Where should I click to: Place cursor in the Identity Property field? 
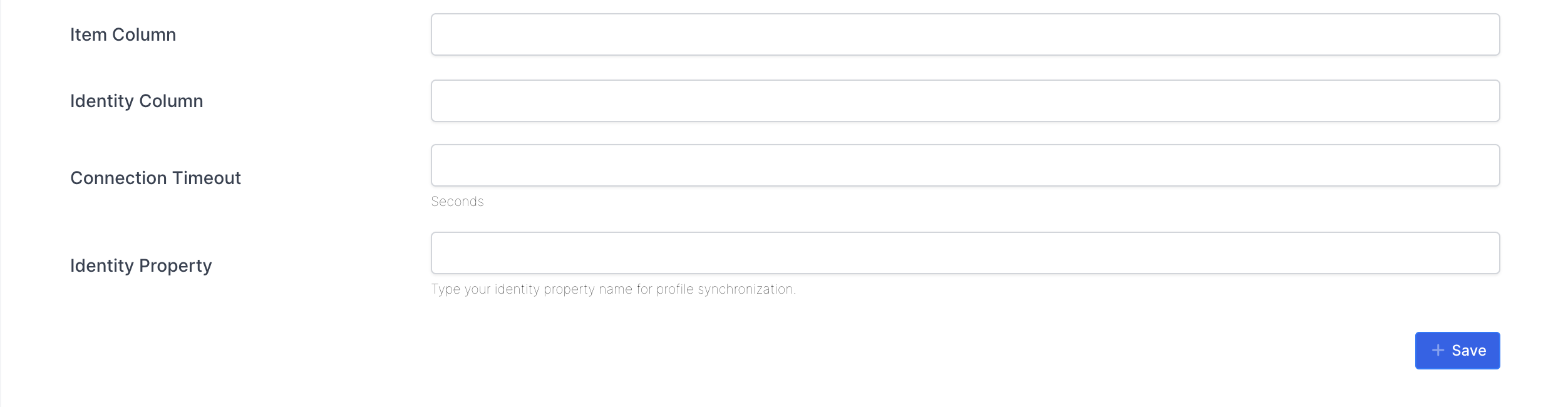[965, 253]
